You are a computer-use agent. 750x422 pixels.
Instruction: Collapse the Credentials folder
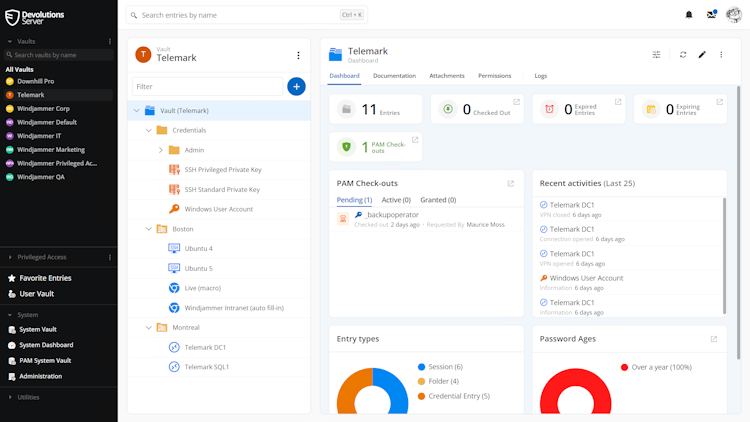pyautogui.click(x=149, y=130)
